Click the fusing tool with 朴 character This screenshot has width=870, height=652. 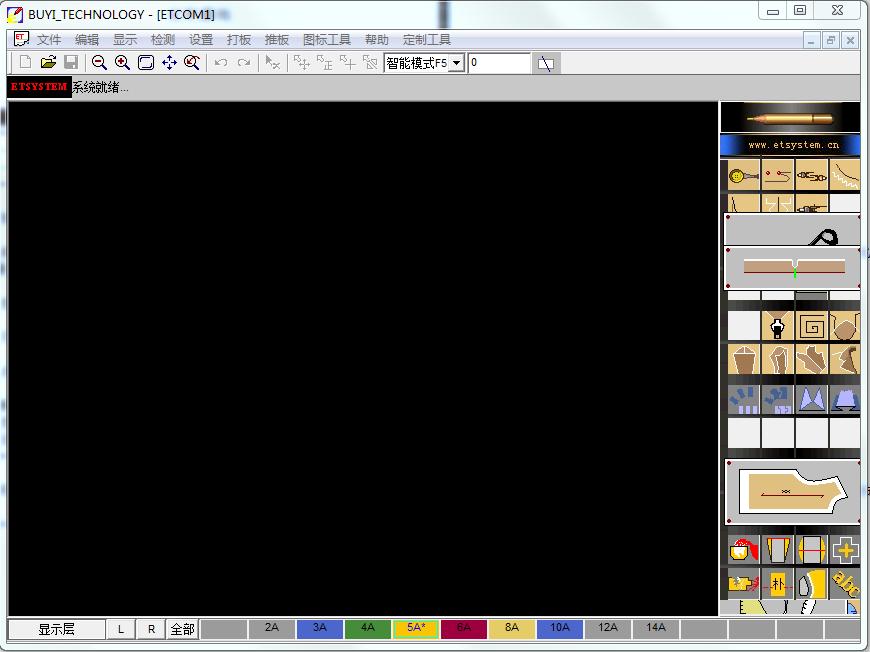pyautogui.click(x=777, y=583)
